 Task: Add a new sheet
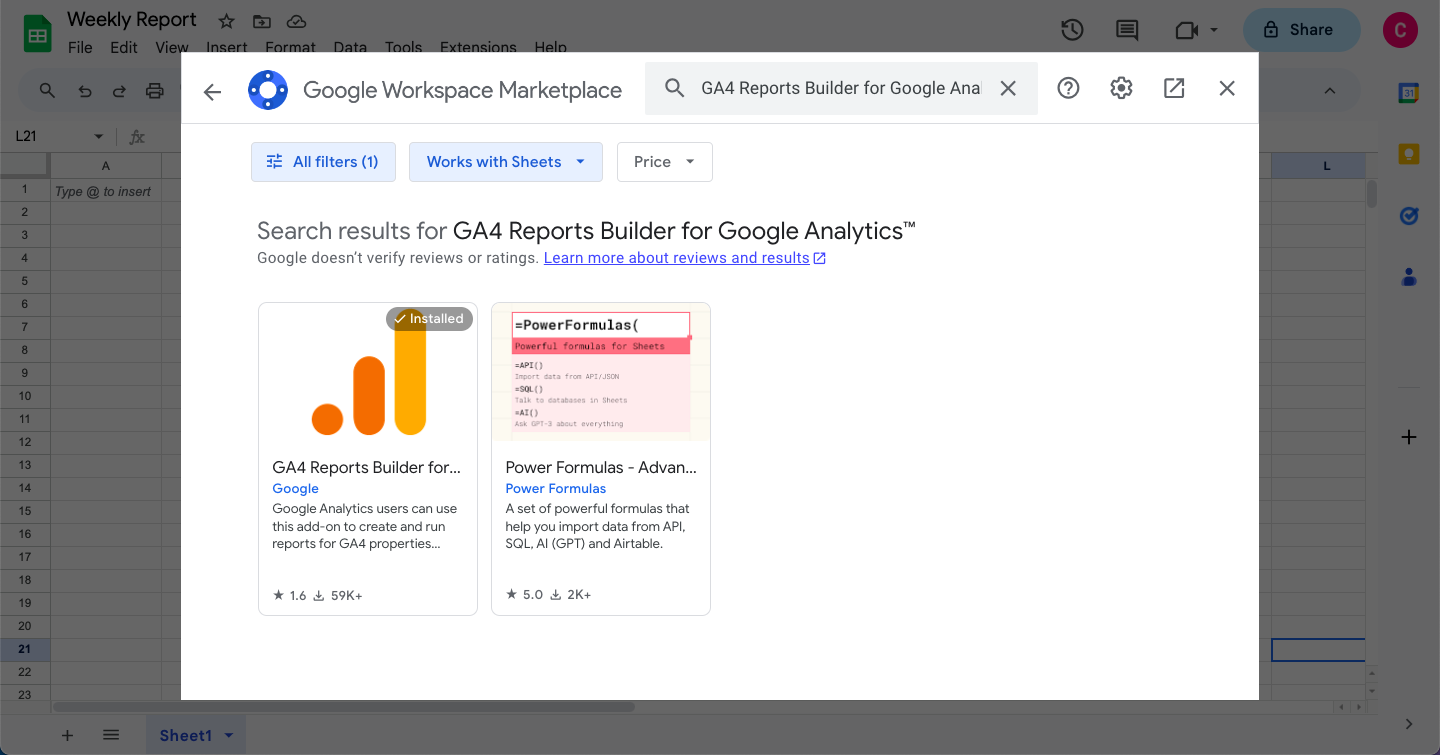[x=67, y=735]
